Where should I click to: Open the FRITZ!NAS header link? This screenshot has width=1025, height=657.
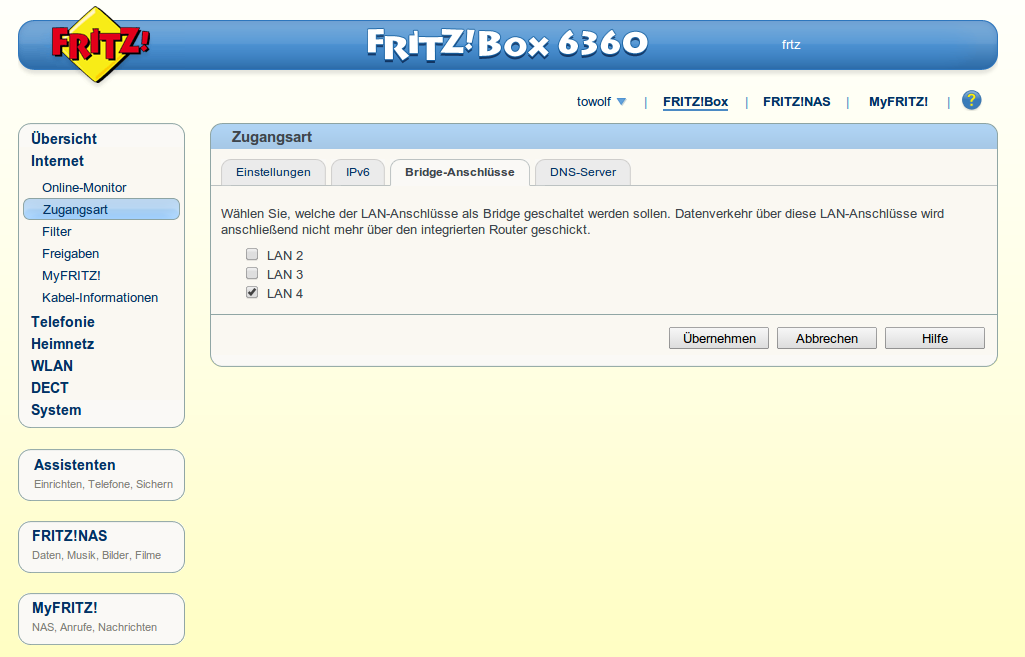click(796, 102)
